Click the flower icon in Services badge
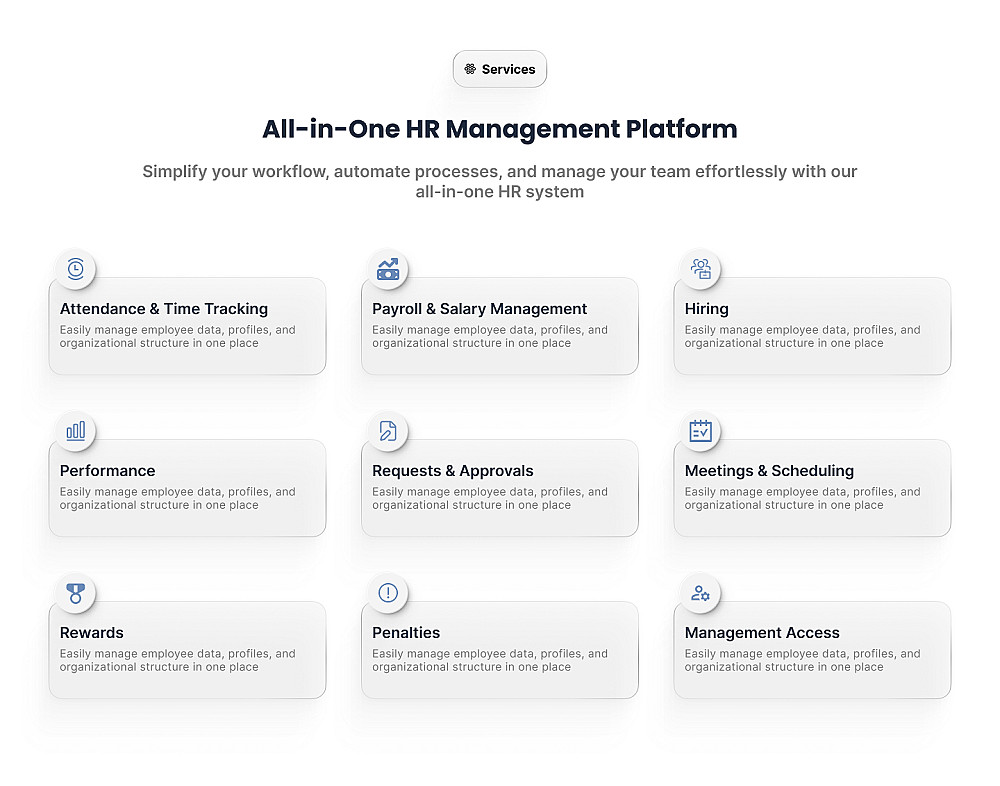The image size is (1000, 786). (470, 69)
